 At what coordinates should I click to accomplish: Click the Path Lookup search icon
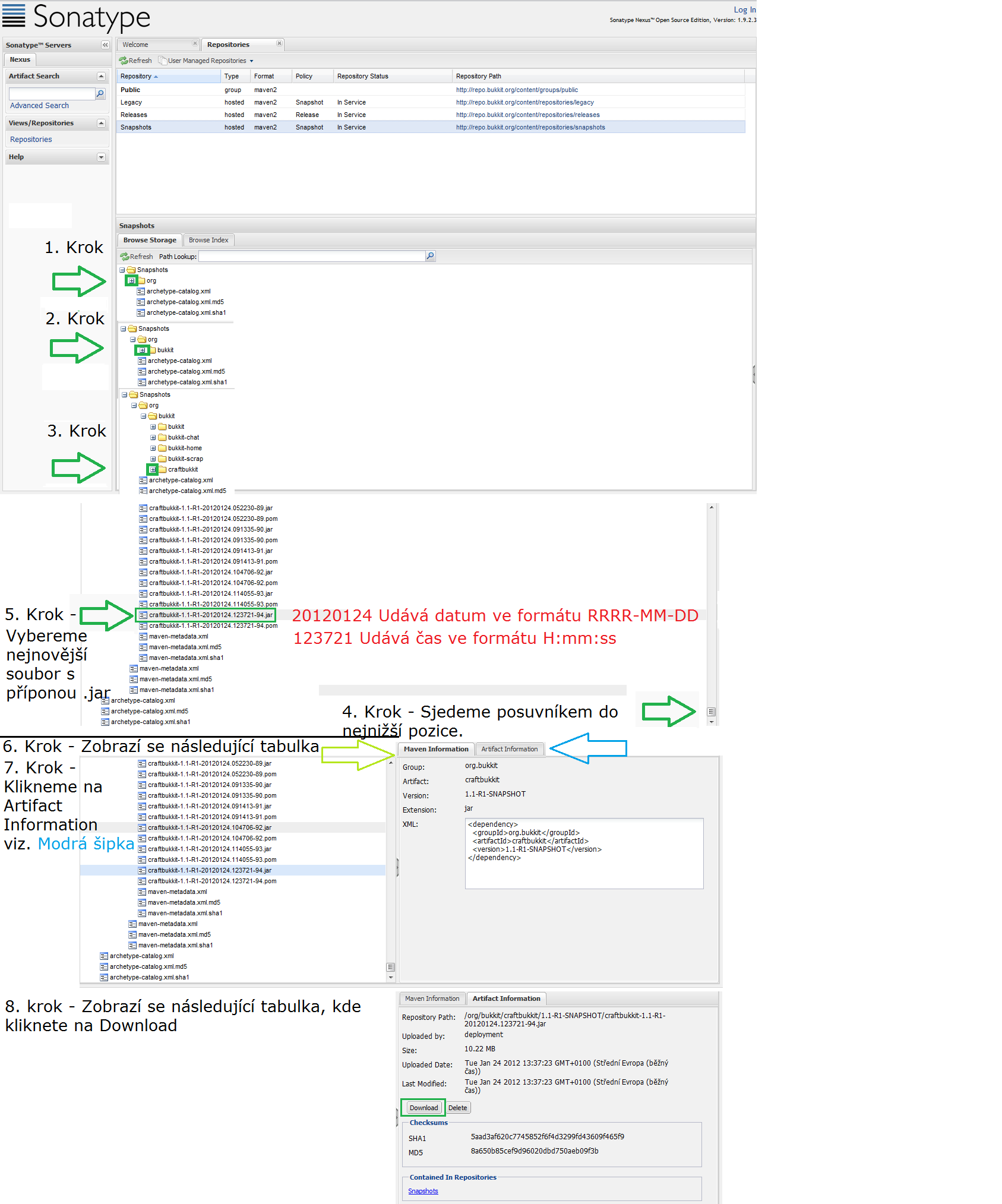431,256
